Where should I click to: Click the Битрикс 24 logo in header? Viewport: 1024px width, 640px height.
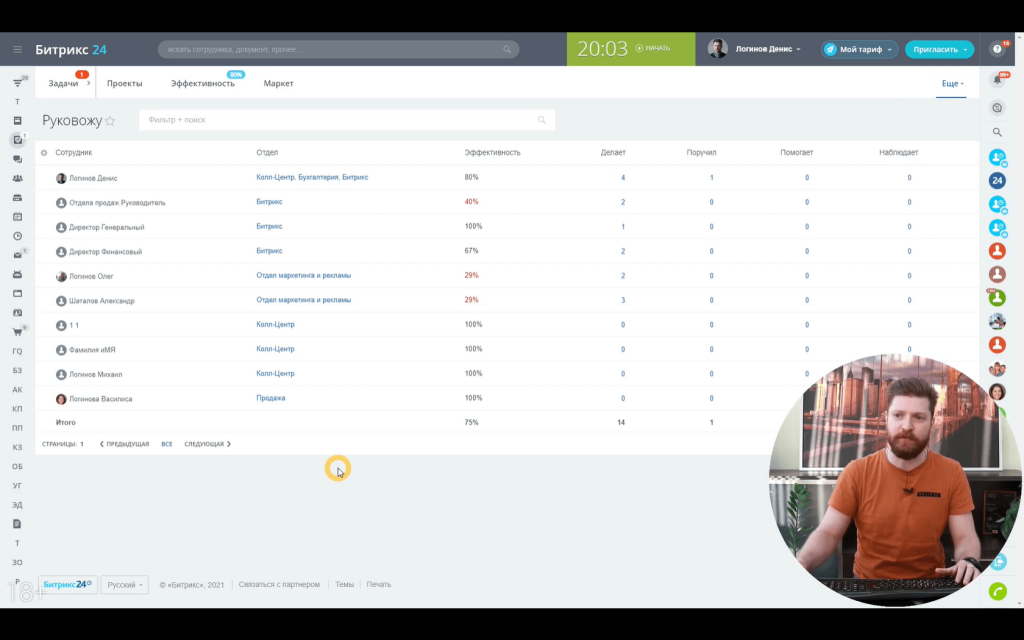71,50
